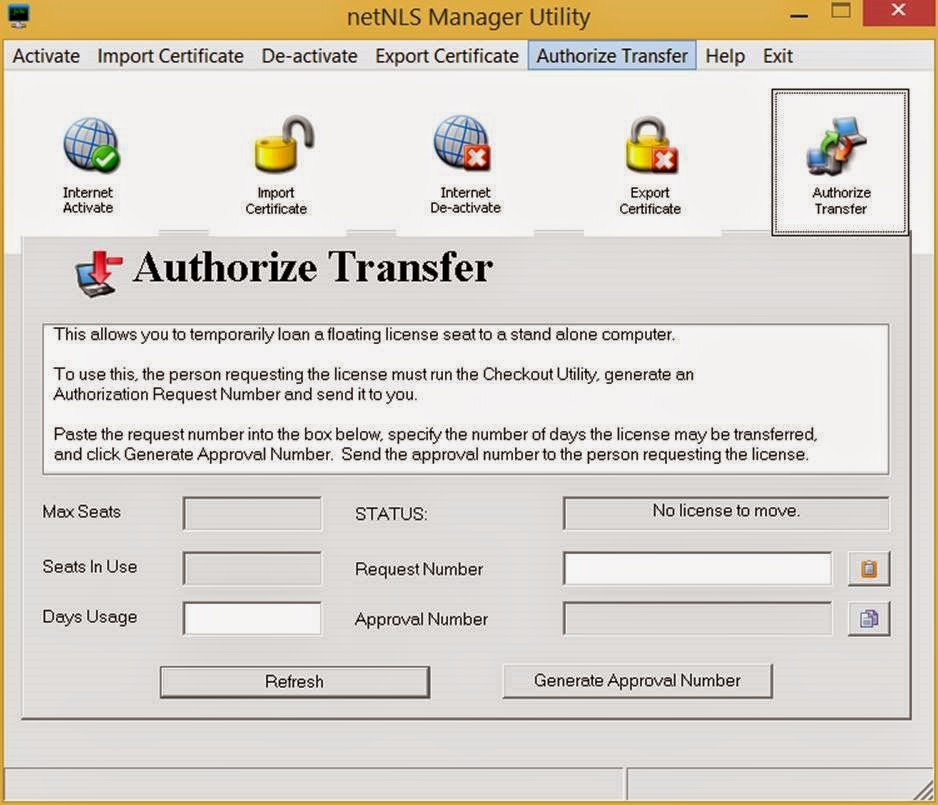Open the De-activate menu
938x805 pixels.
click(309, 56)
